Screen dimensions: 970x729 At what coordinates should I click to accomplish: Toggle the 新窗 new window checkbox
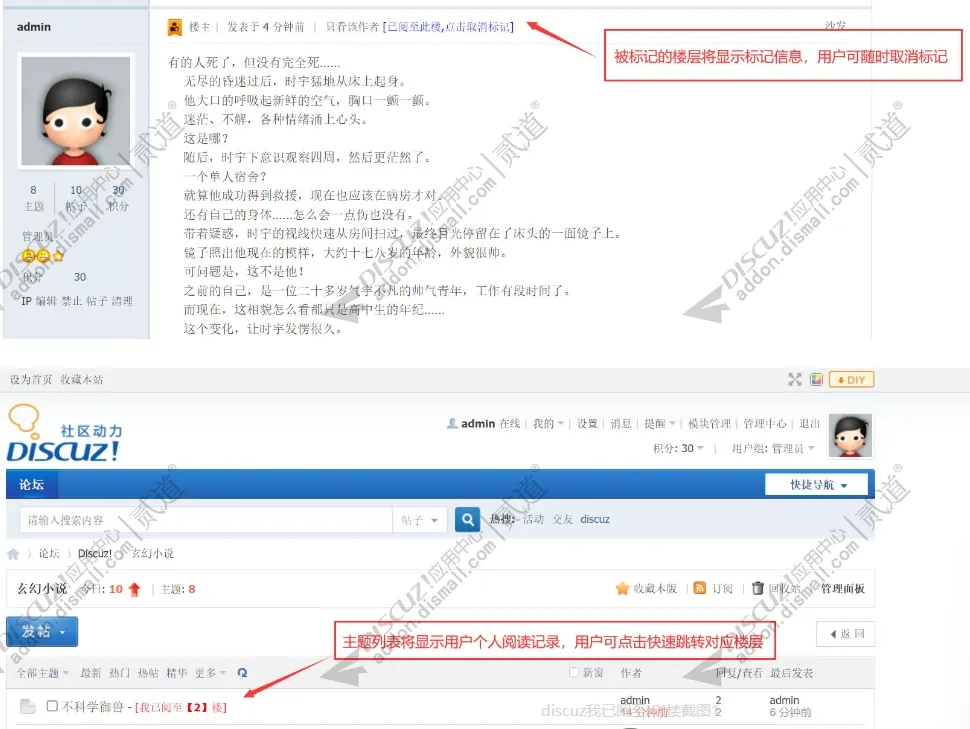point(574,672)
